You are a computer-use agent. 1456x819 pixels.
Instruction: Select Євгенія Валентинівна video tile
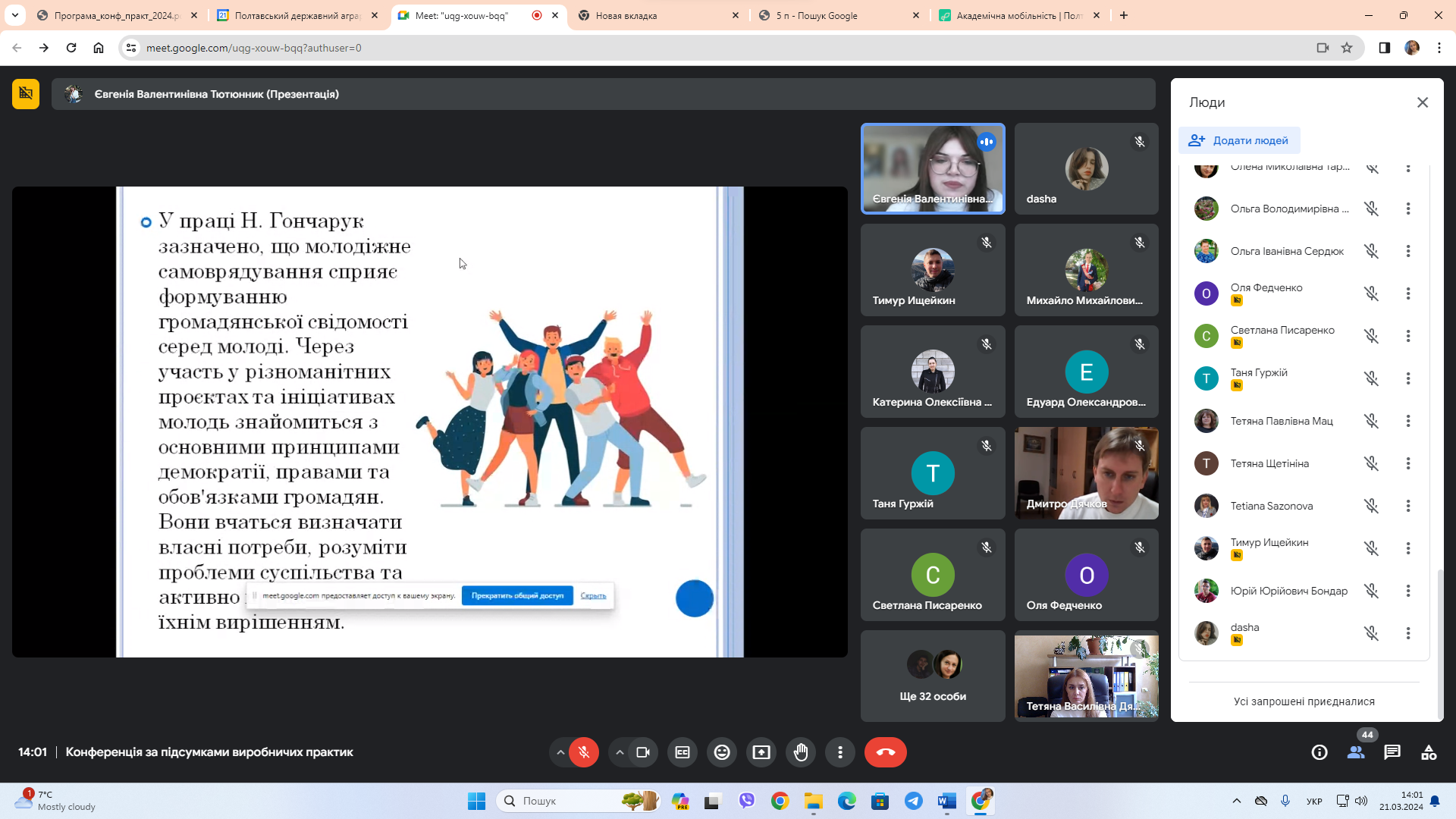(x=933, y=168)
